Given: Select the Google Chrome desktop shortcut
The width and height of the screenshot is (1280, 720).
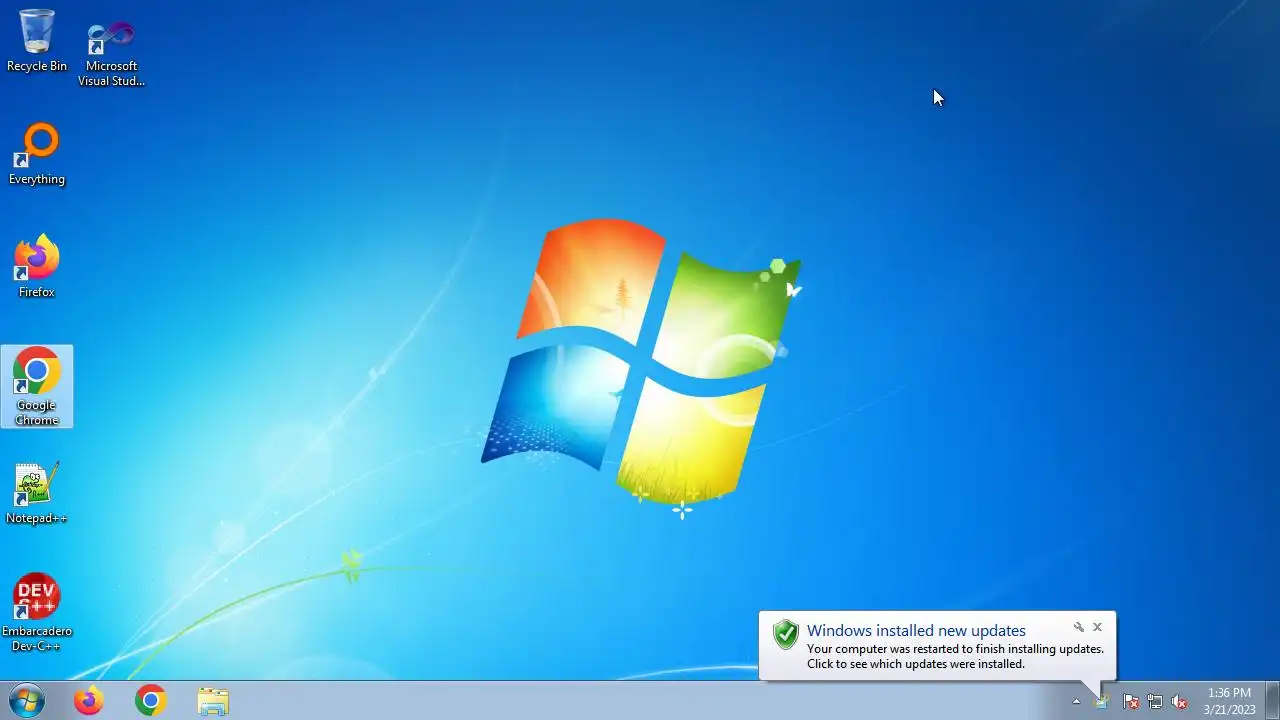Looking at the screenshot, I should (37, 386).
